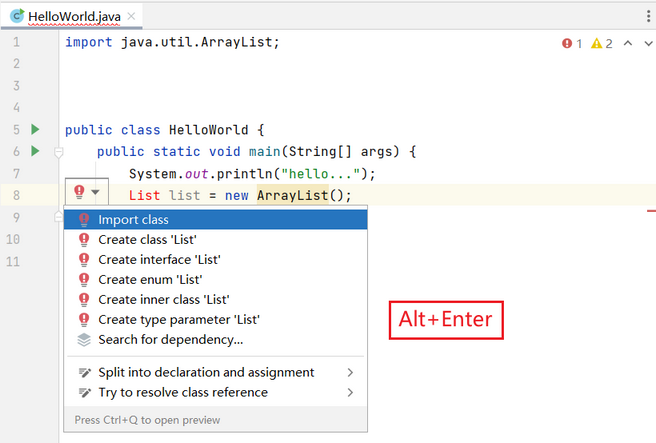Viewport: 656px width, 443px height.
Task: Go to next highlighted error arrow
Action: (648, 43)
